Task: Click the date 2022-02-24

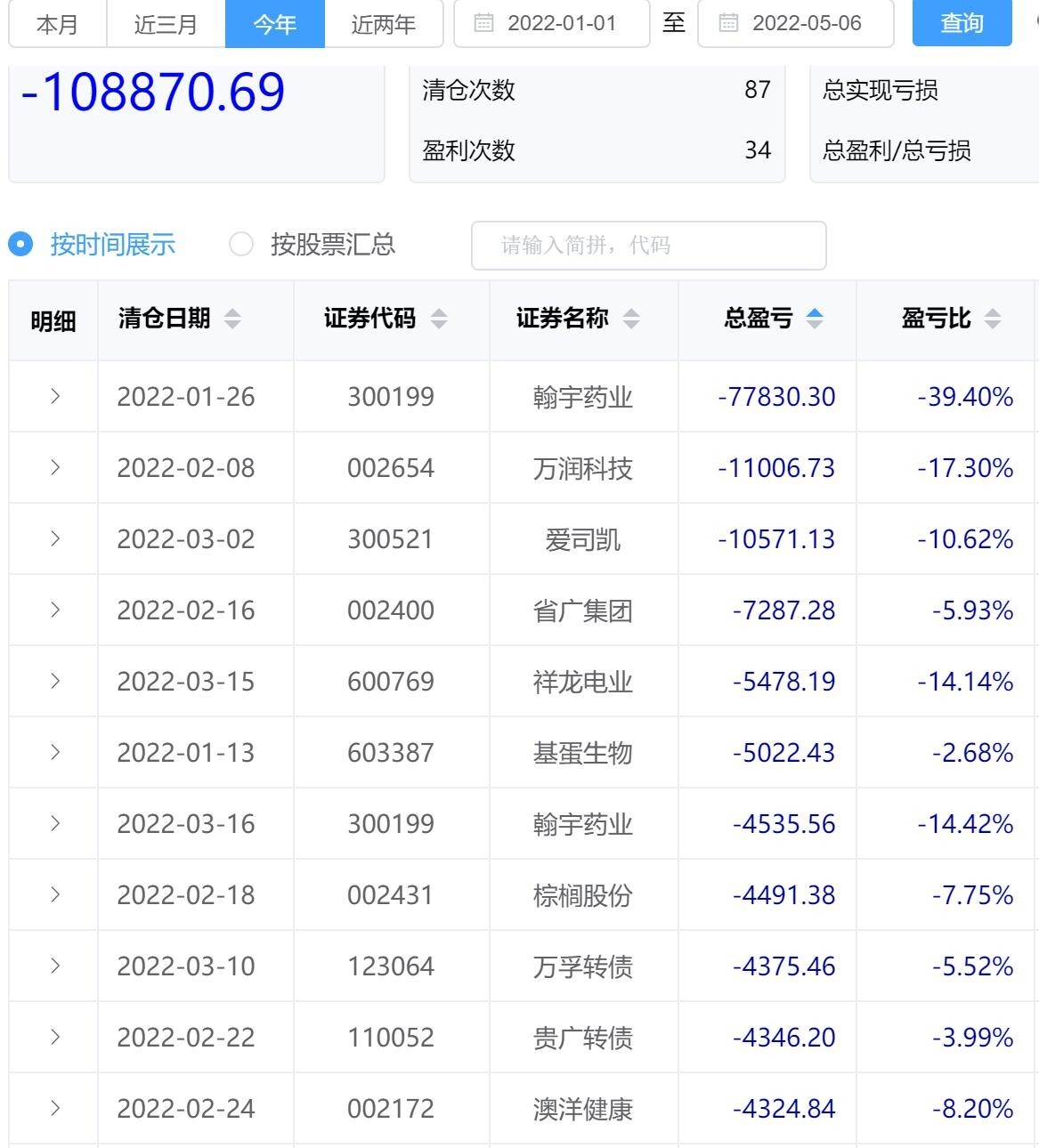Action: pyautogui.click(x=186, y=1109)
